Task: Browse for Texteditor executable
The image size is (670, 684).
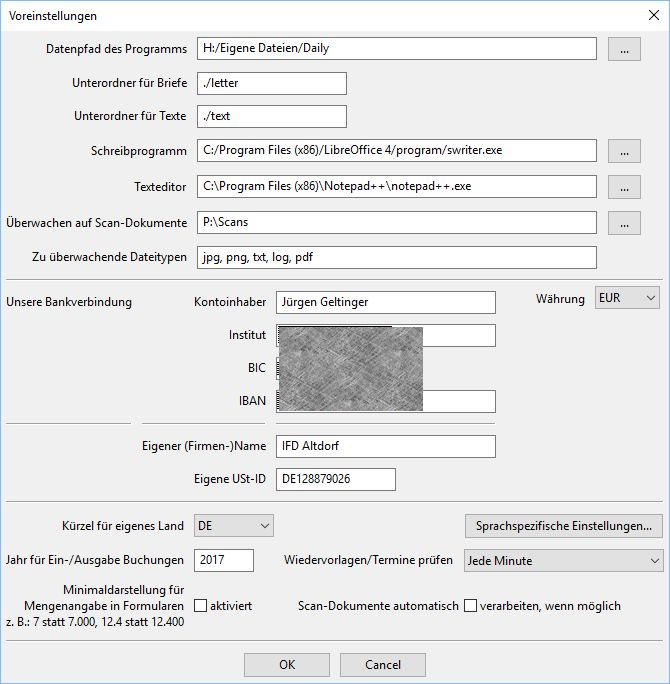Action: [624, 187]
